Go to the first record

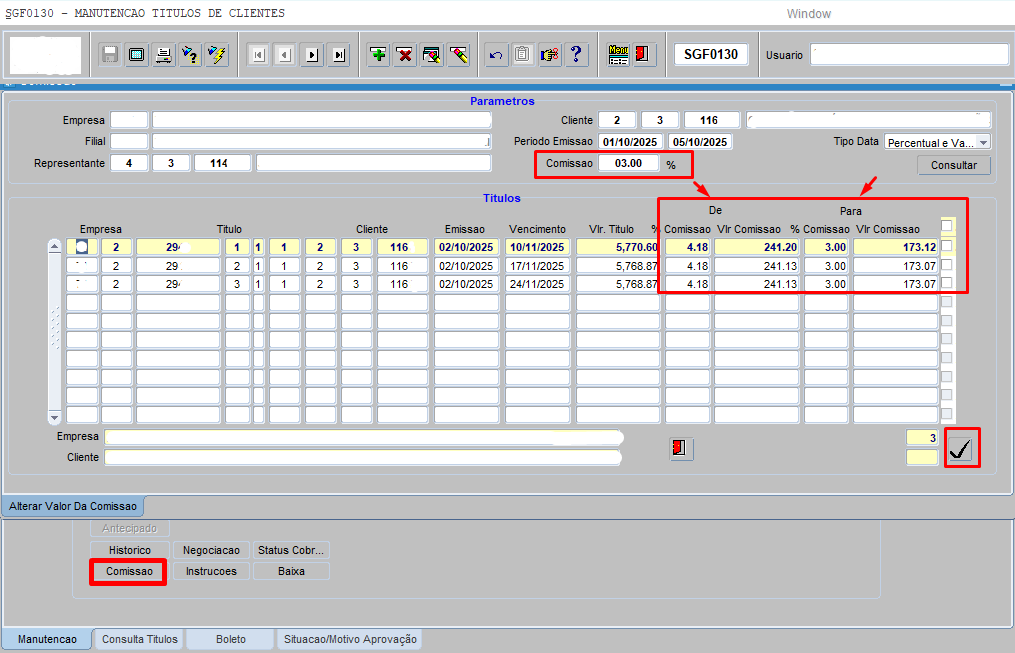[x=258, y=55]
